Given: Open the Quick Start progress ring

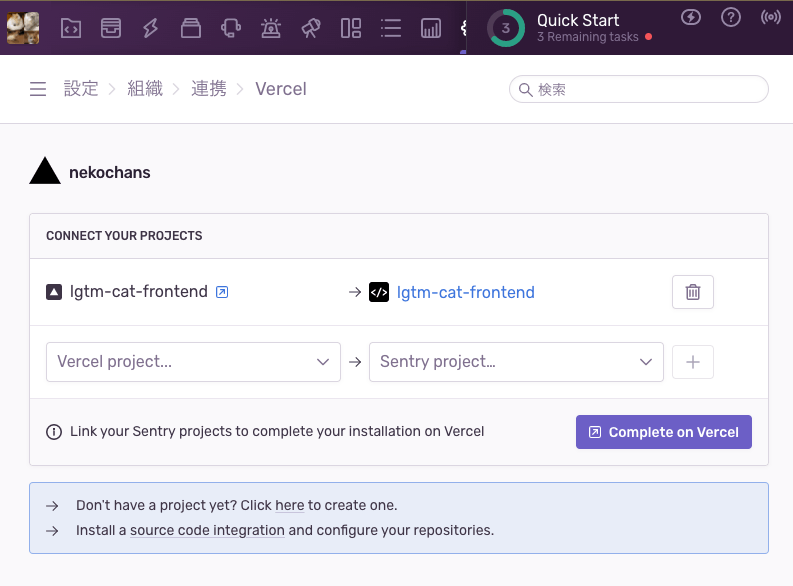Looking at the screenshot, I should (x=505, y=28).
